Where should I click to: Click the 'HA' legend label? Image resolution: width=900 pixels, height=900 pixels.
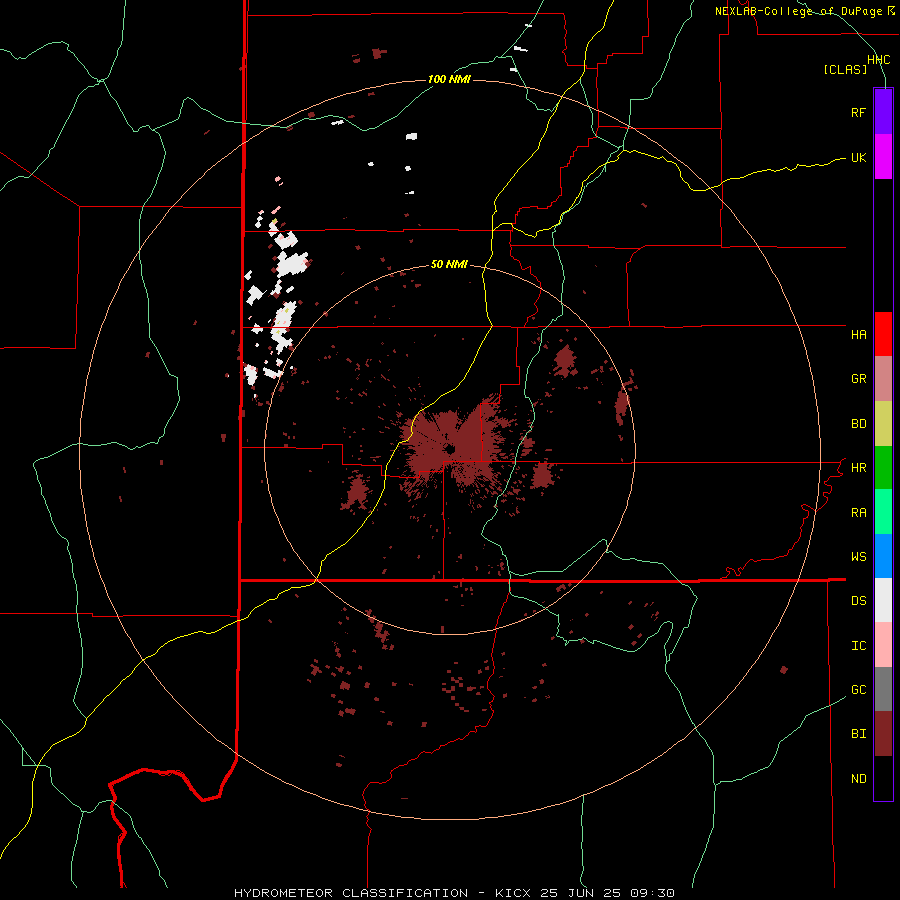[858, 335]
